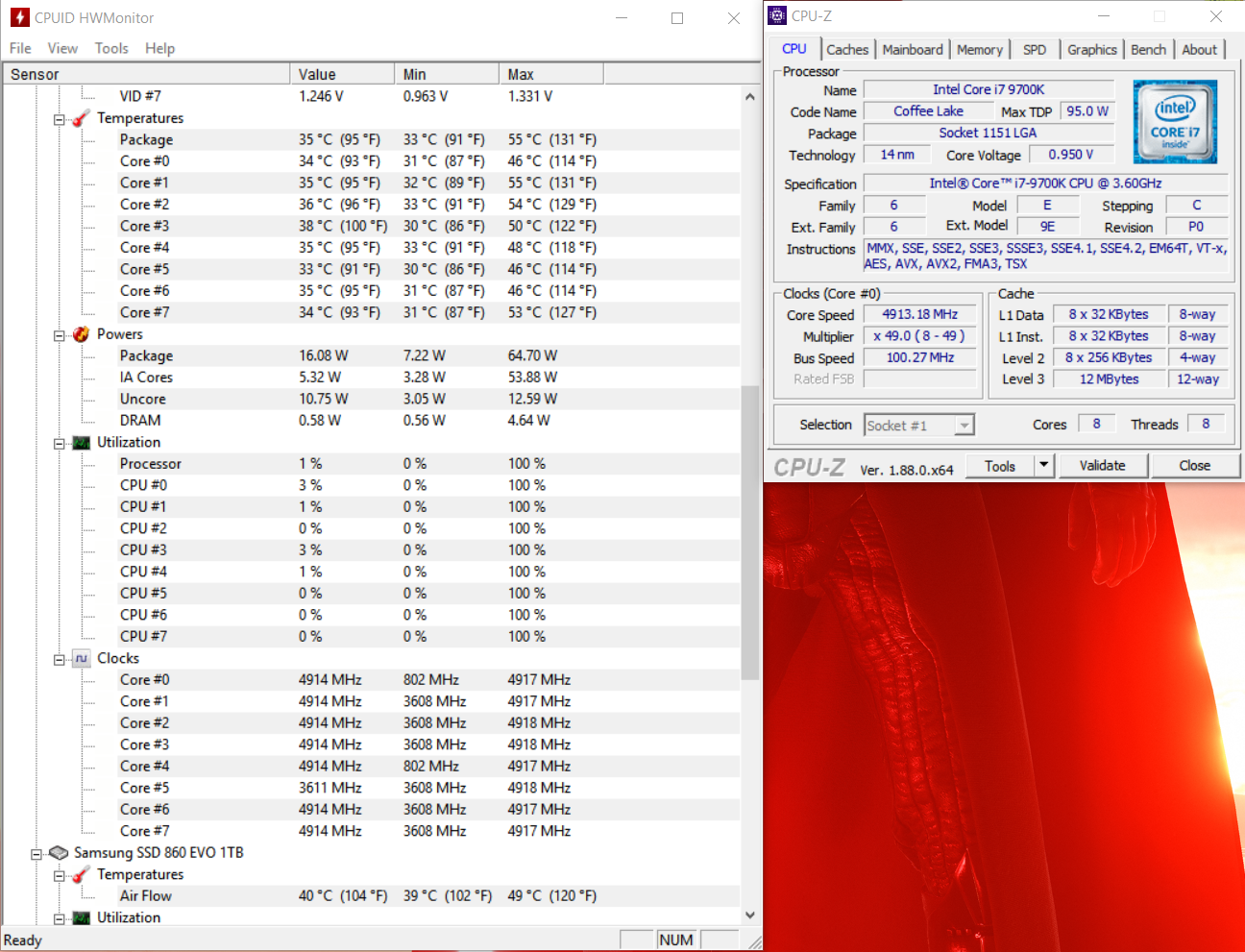This screenshot has height=952, width=1245.
Task: Click the Name field showing Intel Core i7 9700K
Action: (988, 89)
